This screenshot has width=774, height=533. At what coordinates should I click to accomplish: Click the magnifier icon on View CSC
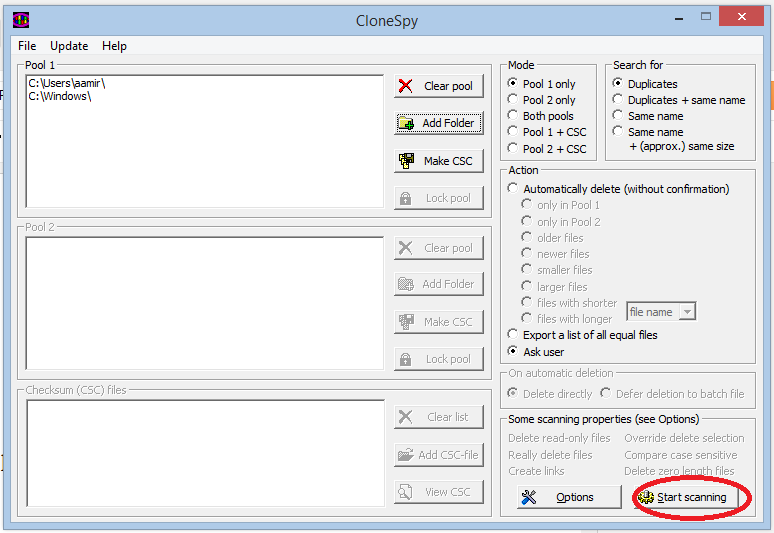tap(405, 492)
